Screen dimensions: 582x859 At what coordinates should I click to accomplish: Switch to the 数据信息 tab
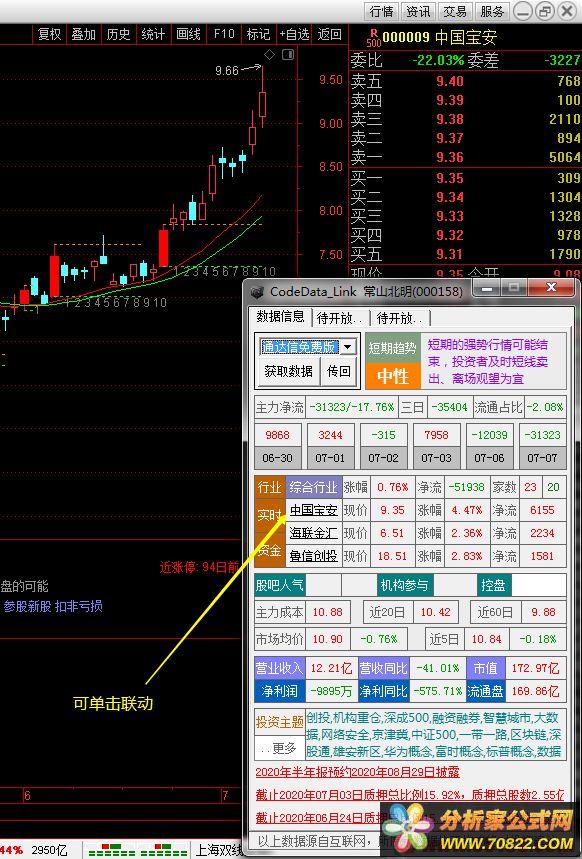click(x=281, y=317)
